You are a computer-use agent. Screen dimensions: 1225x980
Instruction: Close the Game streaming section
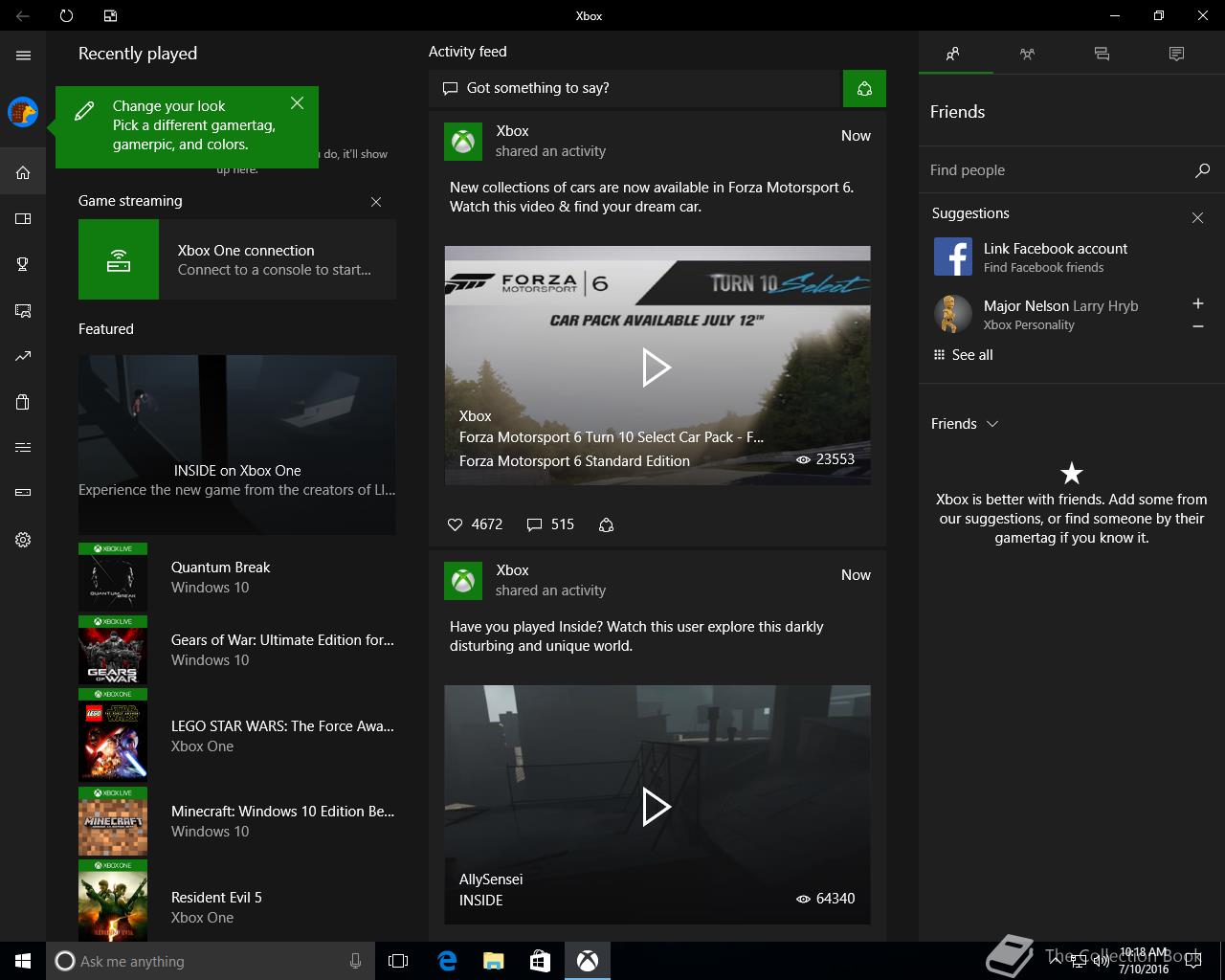coord(376,202)
